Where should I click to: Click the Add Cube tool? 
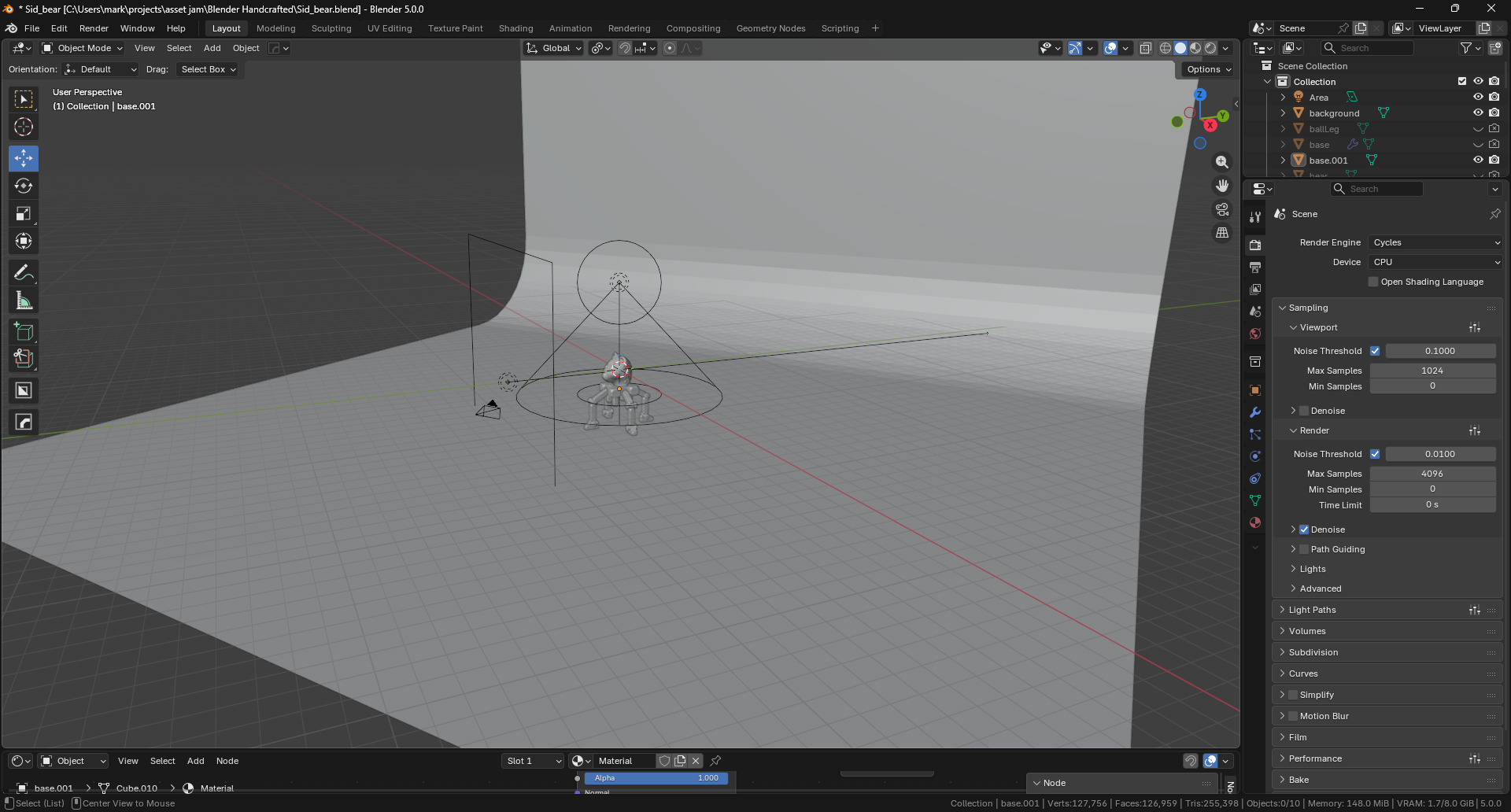pyautogui.click(x=24, y=331)
